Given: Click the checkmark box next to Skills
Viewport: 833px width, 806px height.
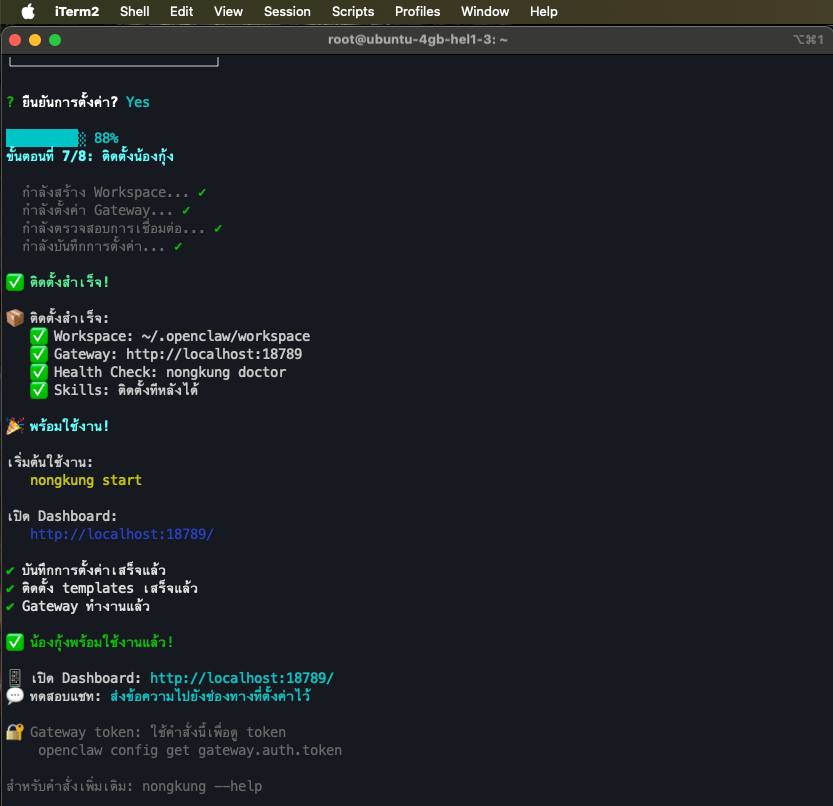Looking at the screenshot, I should [39, 390].
